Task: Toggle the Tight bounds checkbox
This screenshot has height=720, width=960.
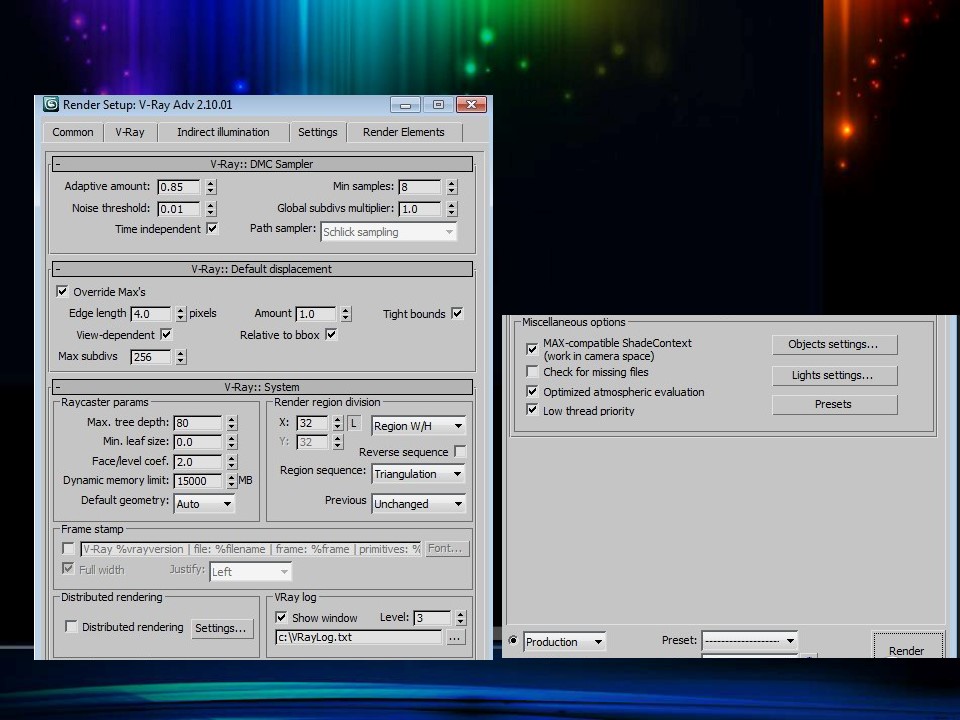Action: click(x=457, y=313)
